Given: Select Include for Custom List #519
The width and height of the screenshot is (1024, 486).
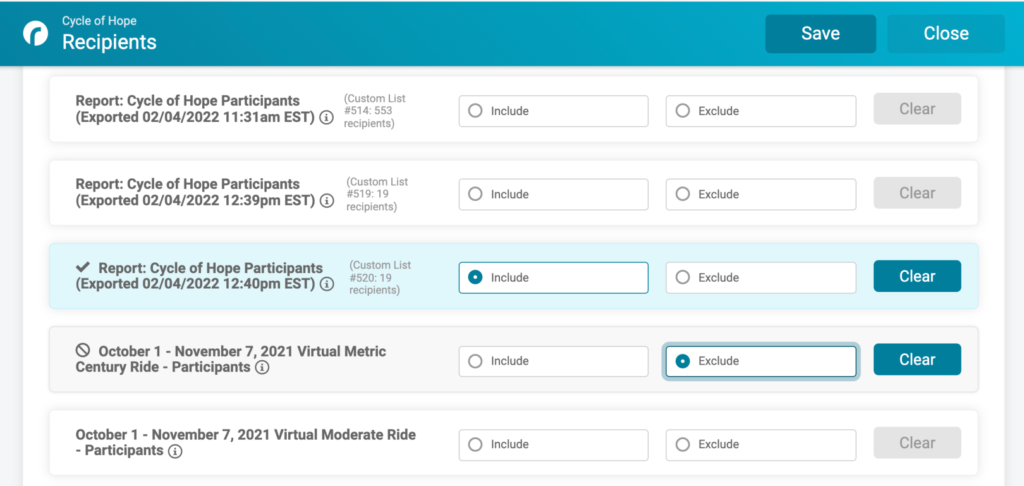Looking at the screenshot, I should click(553, 194).
